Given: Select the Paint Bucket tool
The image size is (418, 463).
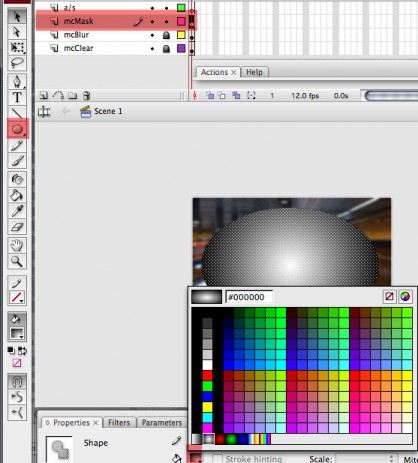Looking at the screenshot, I should tap(17, 195).
